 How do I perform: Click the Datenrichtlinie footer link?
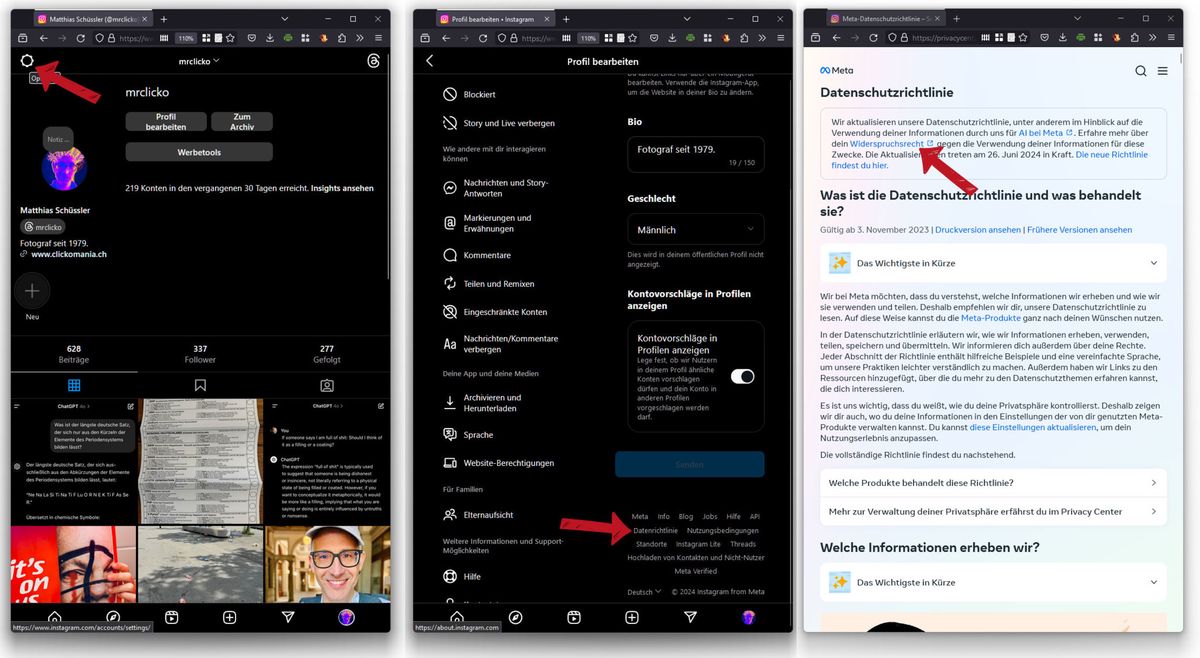655,530
